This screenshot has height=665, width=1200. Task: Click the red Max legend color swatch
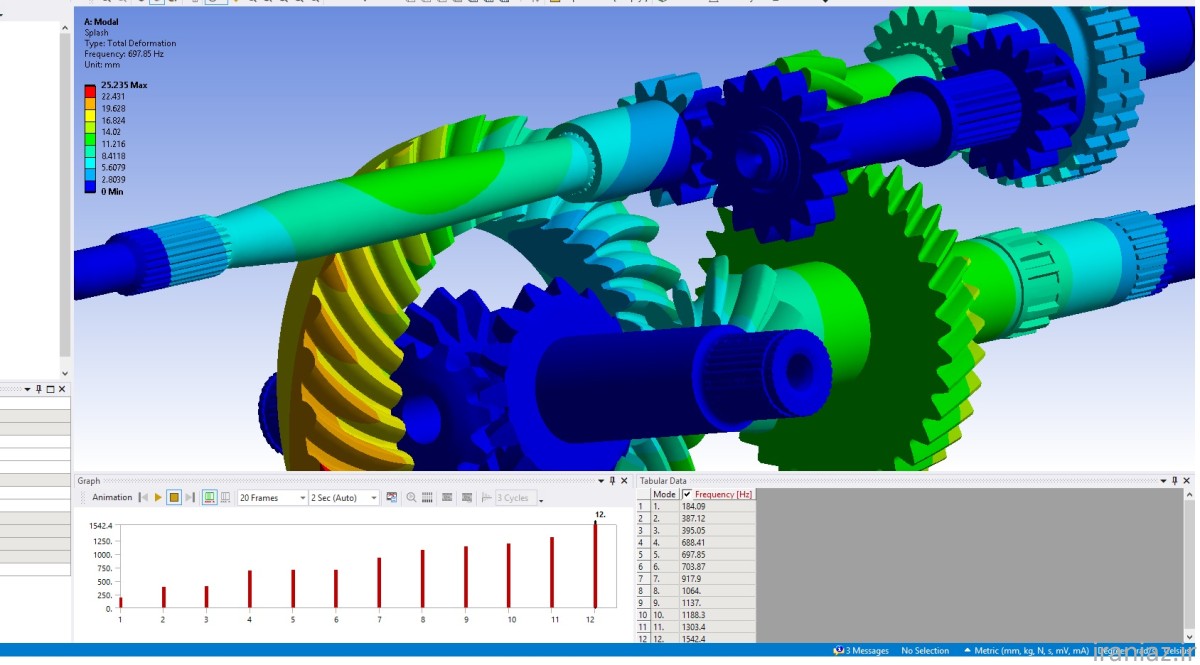coord(92,86)
